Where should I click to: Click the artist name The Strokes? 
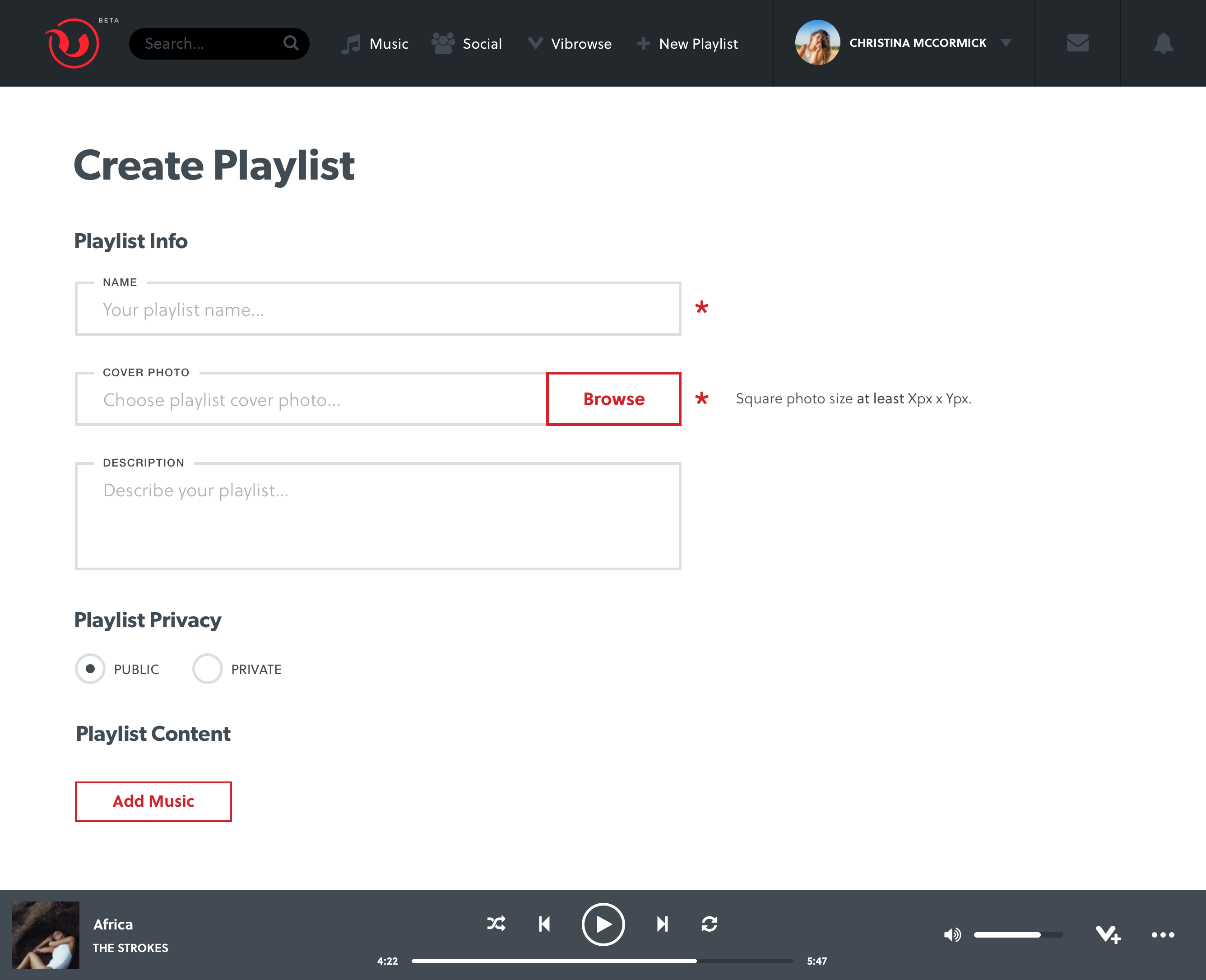pyautogui.click(x=130, y=948)
